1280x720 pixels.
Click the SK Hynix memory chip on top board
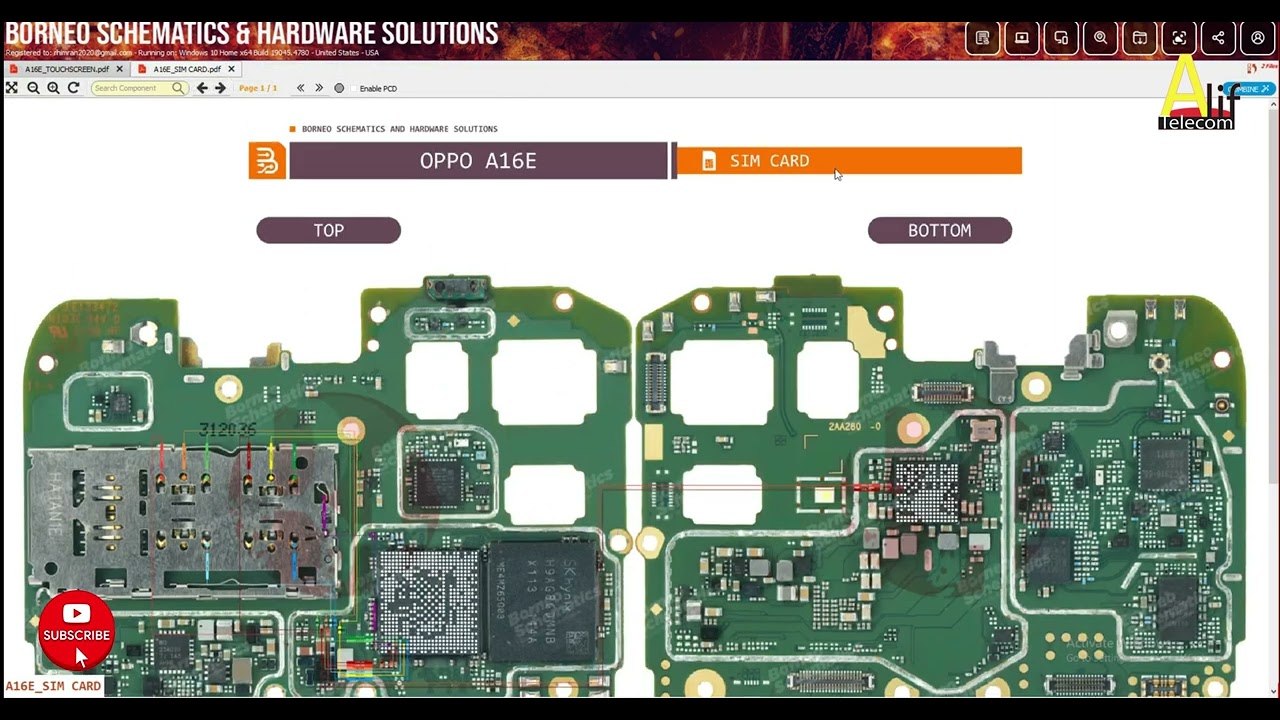(x=543, y=601)
